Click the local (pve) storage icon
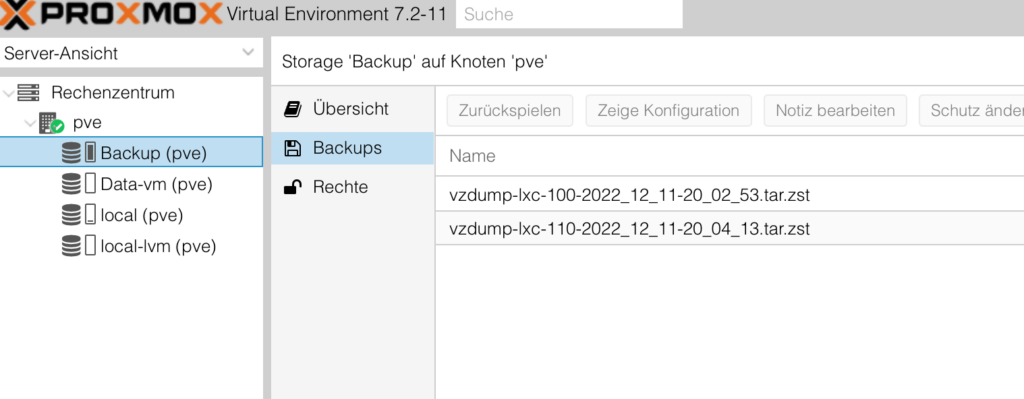This screenshot has height=399, width=1024. (x=78, y=215)
